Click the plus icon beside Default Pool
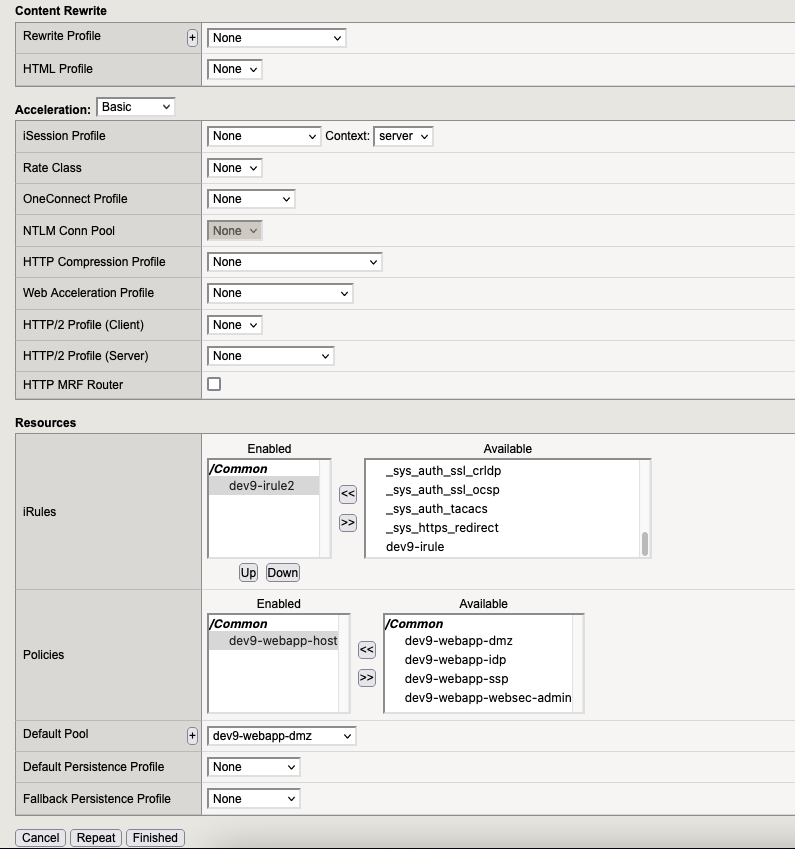Viewport: 795px width, 849px height. [192, 736]
